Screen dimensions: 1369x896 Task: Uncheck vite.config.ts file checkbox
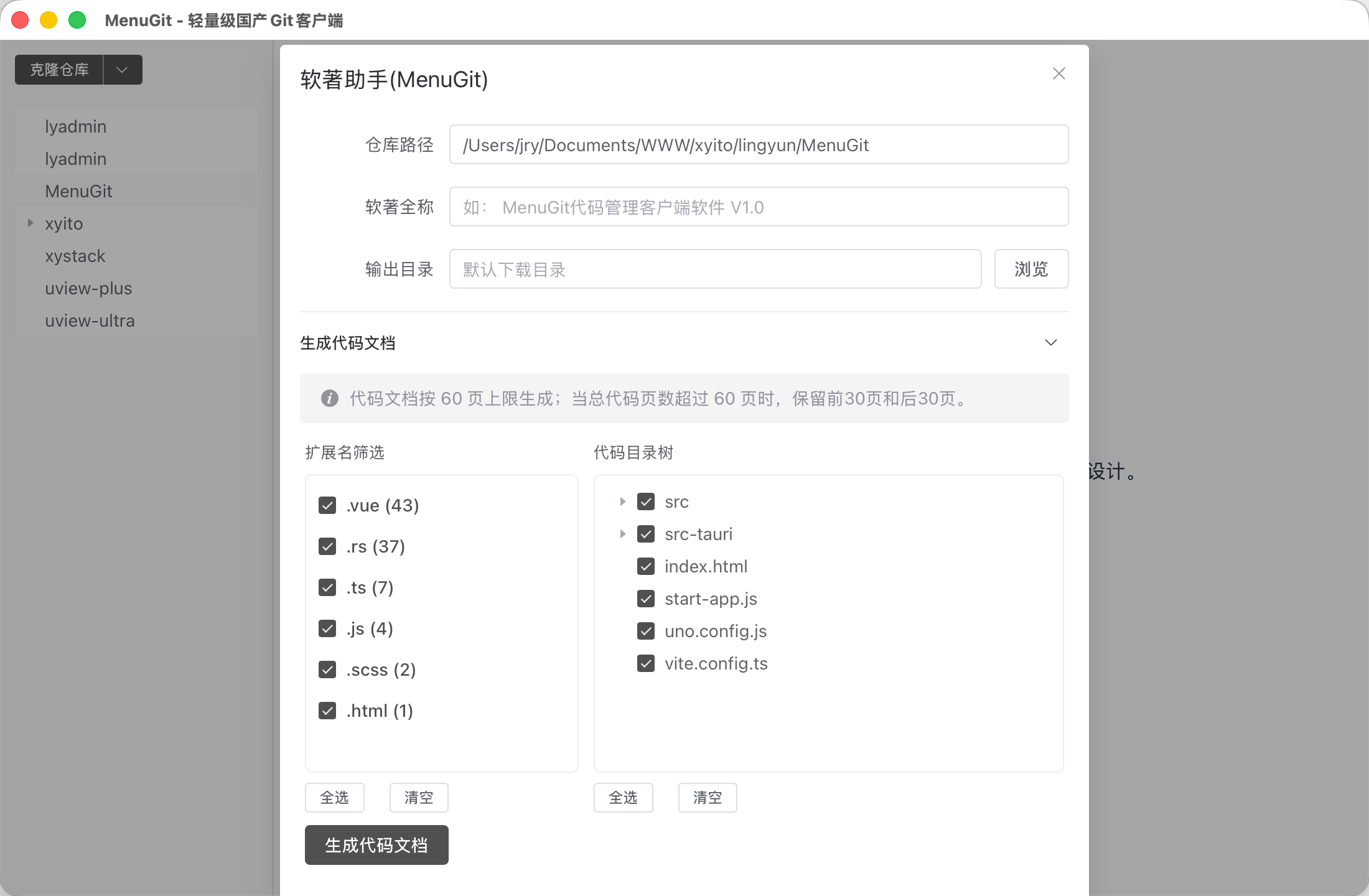coord(646,663)
